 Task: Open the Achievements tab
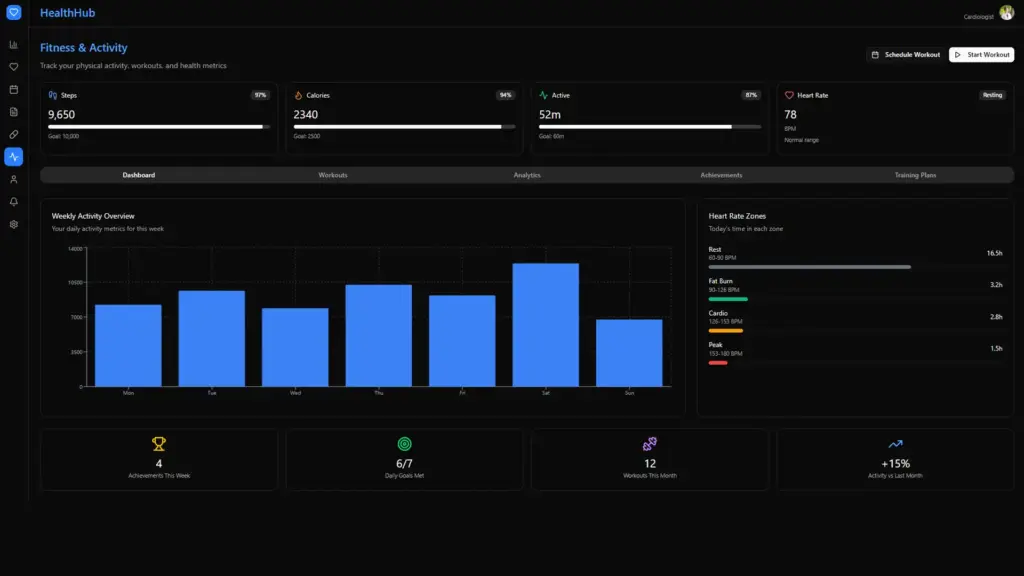[721, 175]
